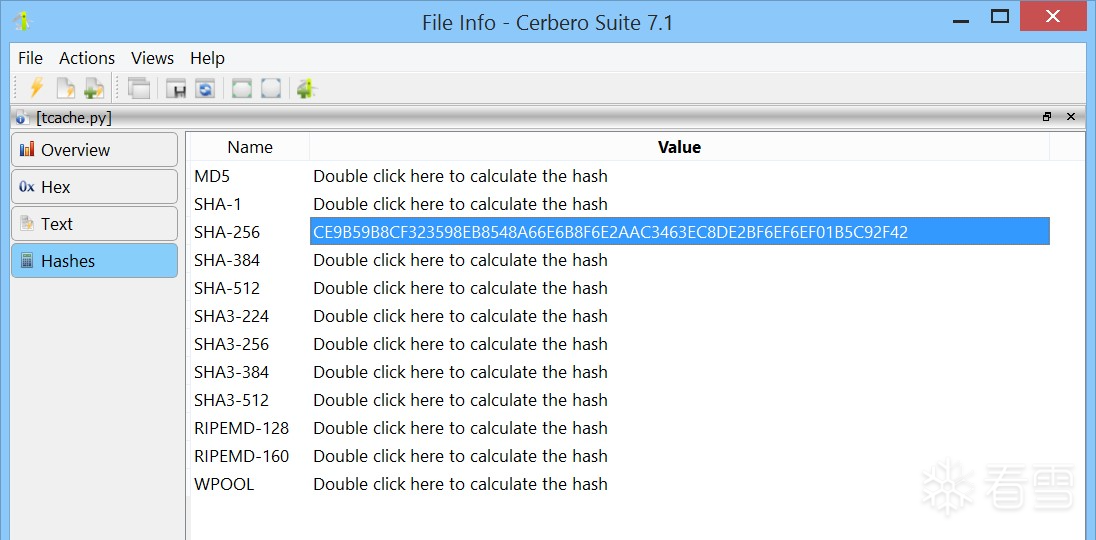This screenshot has height=540, width=1096.
Task: Click the green-cornered frame toolbar icon
Action: 241,88
